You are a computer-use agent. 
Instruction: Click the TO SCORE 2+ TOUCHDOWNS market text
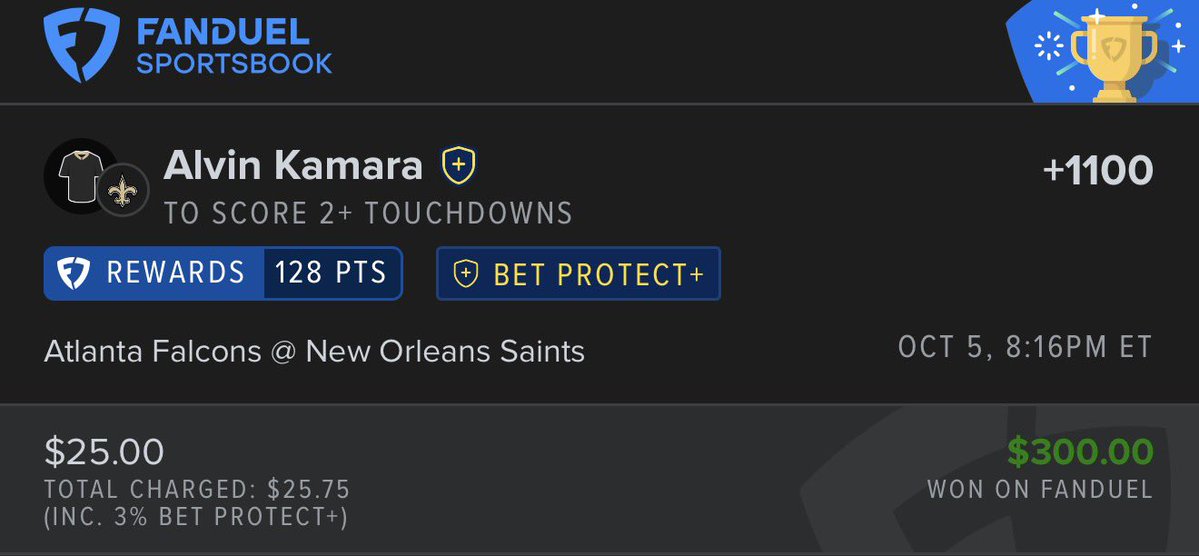(x=368, y=213)
